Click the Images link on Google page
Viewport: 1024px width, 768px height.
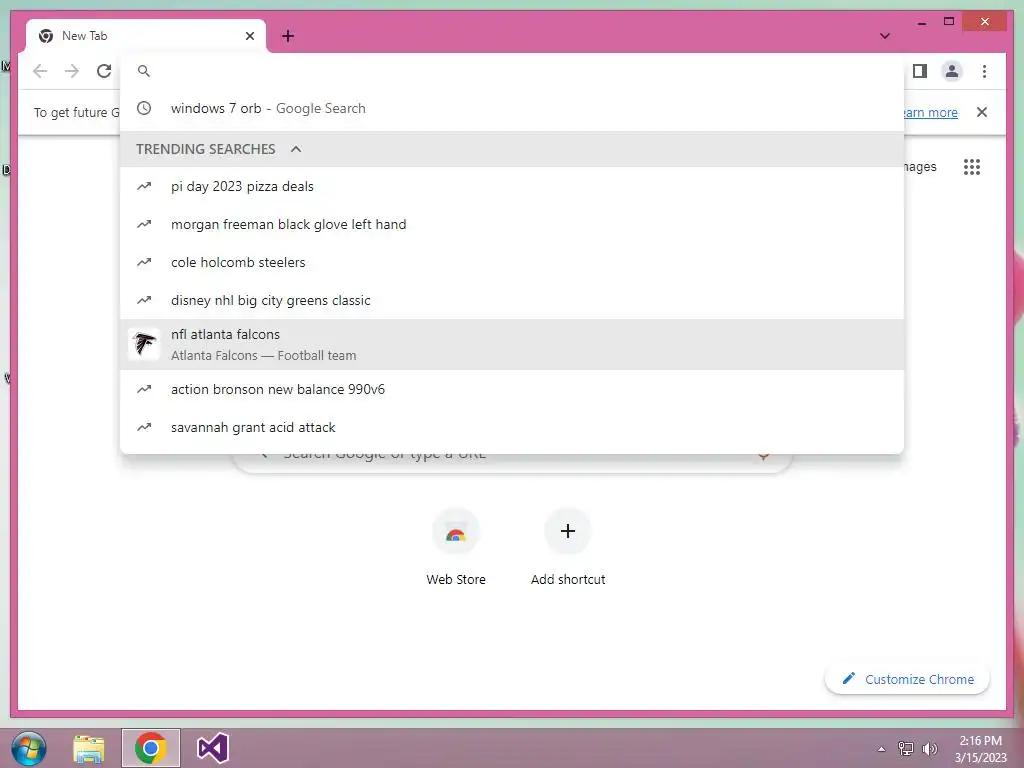pos(920,167)
